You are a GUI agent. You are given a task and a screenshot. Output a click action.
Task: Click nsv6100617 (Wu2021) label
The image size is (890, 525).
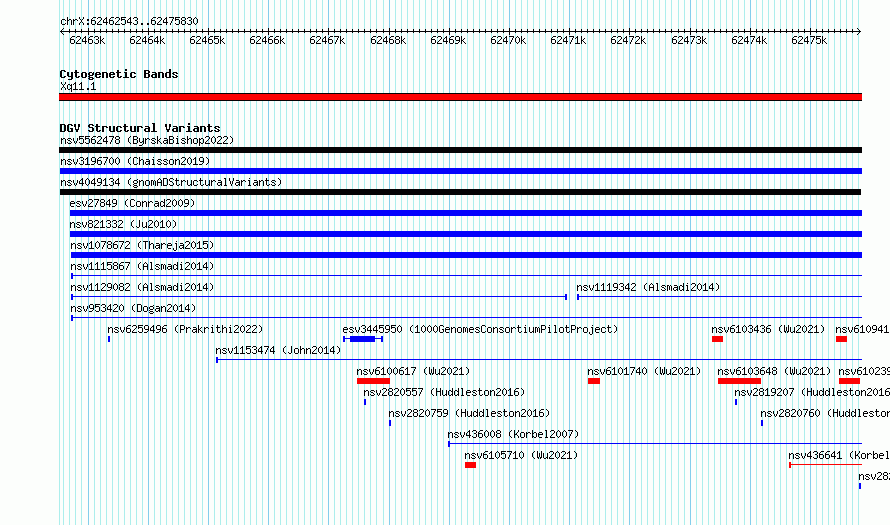point(413,371)
